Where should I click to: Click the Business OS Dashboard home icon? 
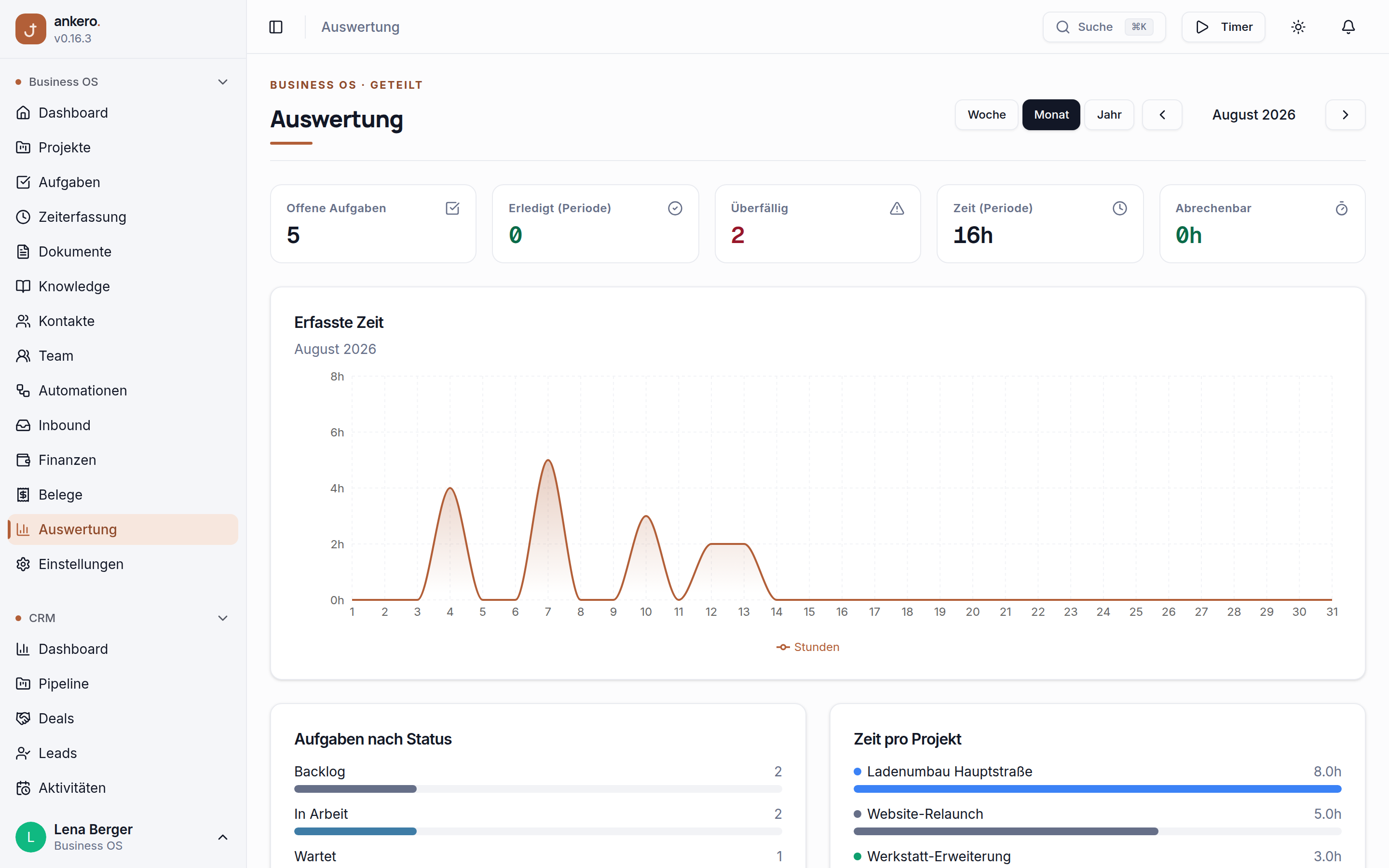23,112
